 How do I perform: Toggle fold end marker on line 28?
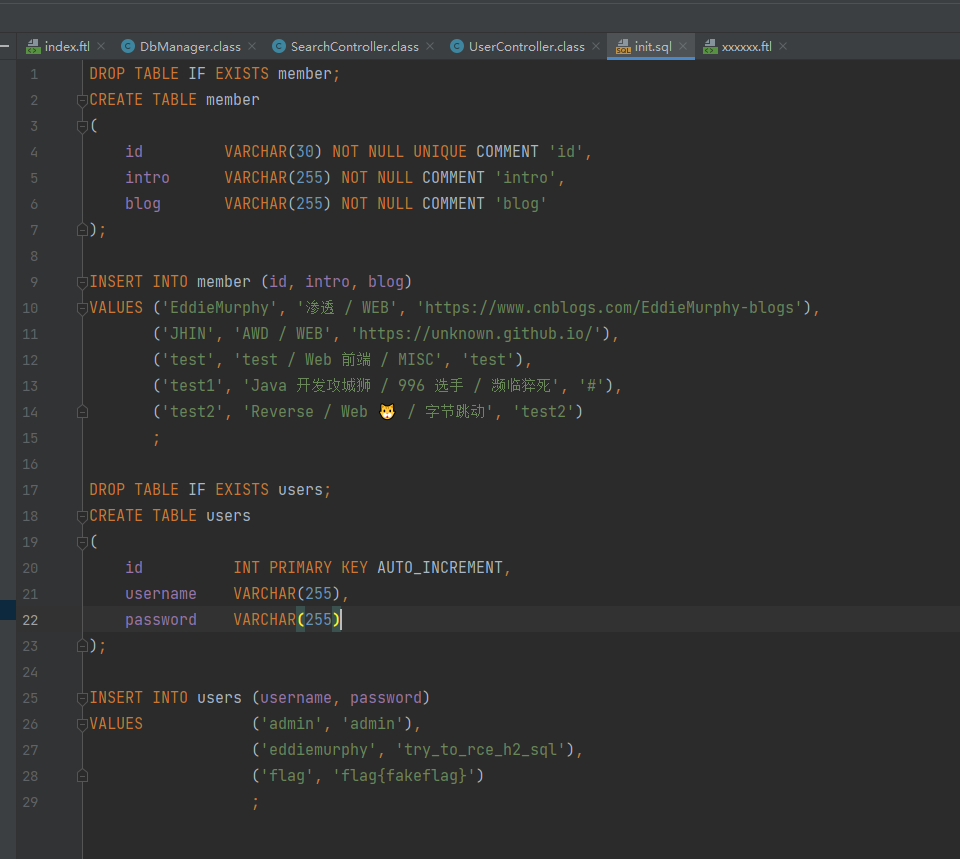point(82,776)
